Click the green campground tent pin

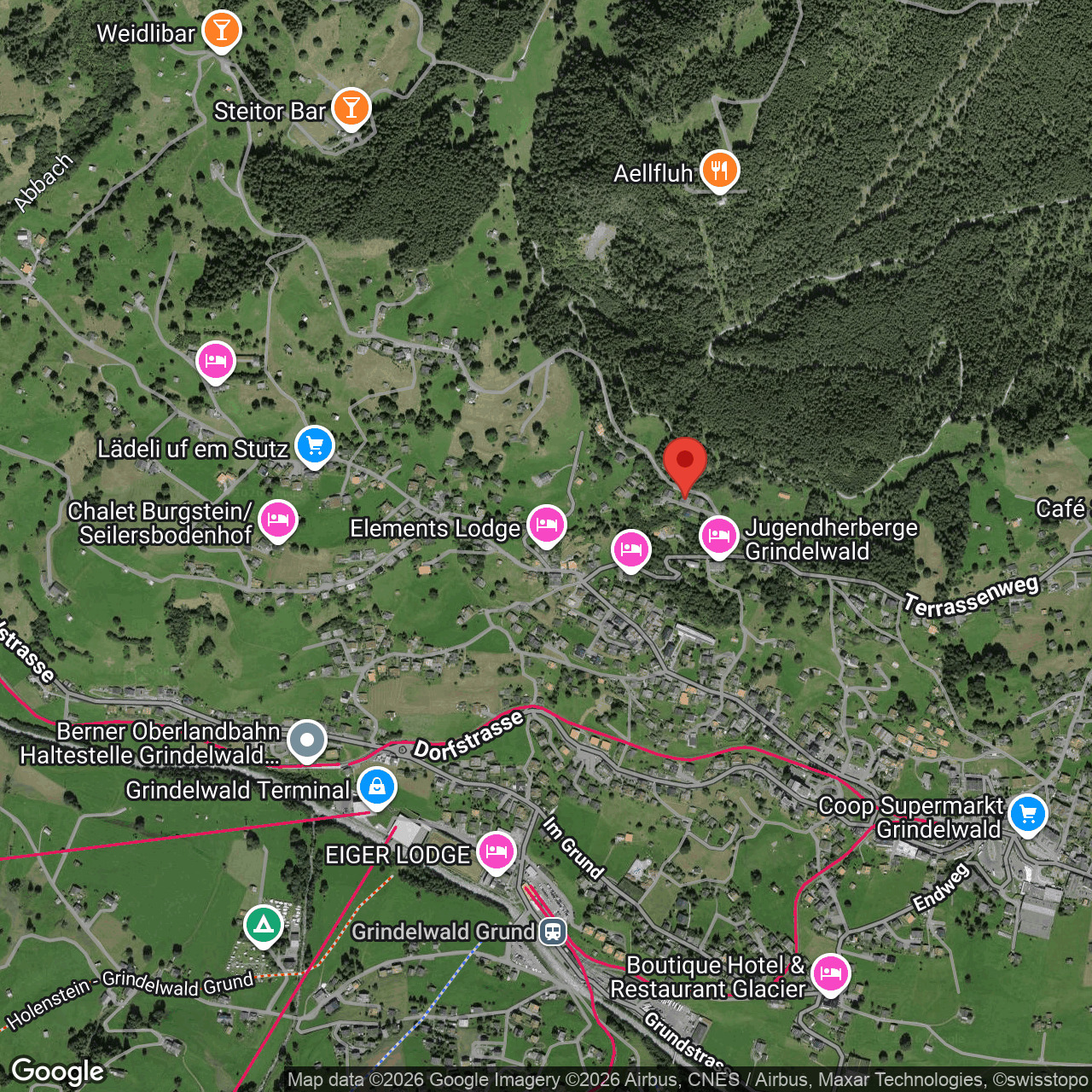tap(264, 926)
